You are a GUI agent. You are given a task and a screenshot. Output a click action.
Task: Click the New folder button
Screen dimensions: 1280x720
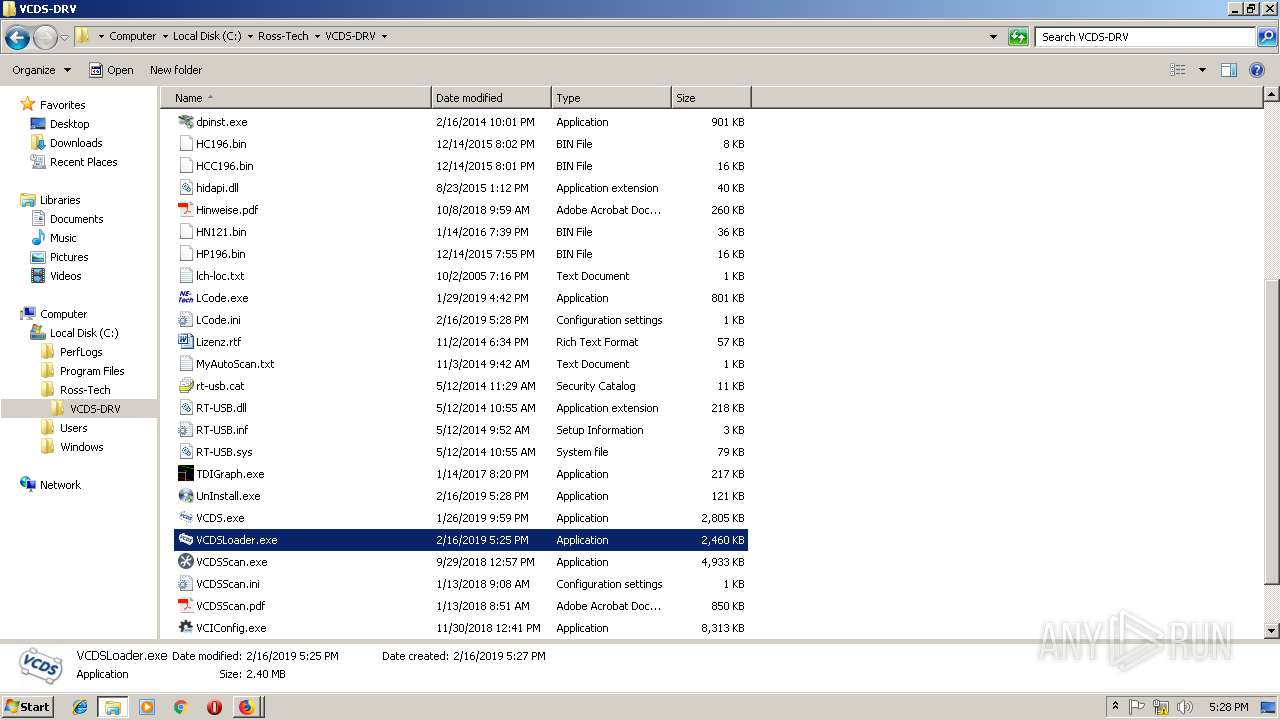176,70
